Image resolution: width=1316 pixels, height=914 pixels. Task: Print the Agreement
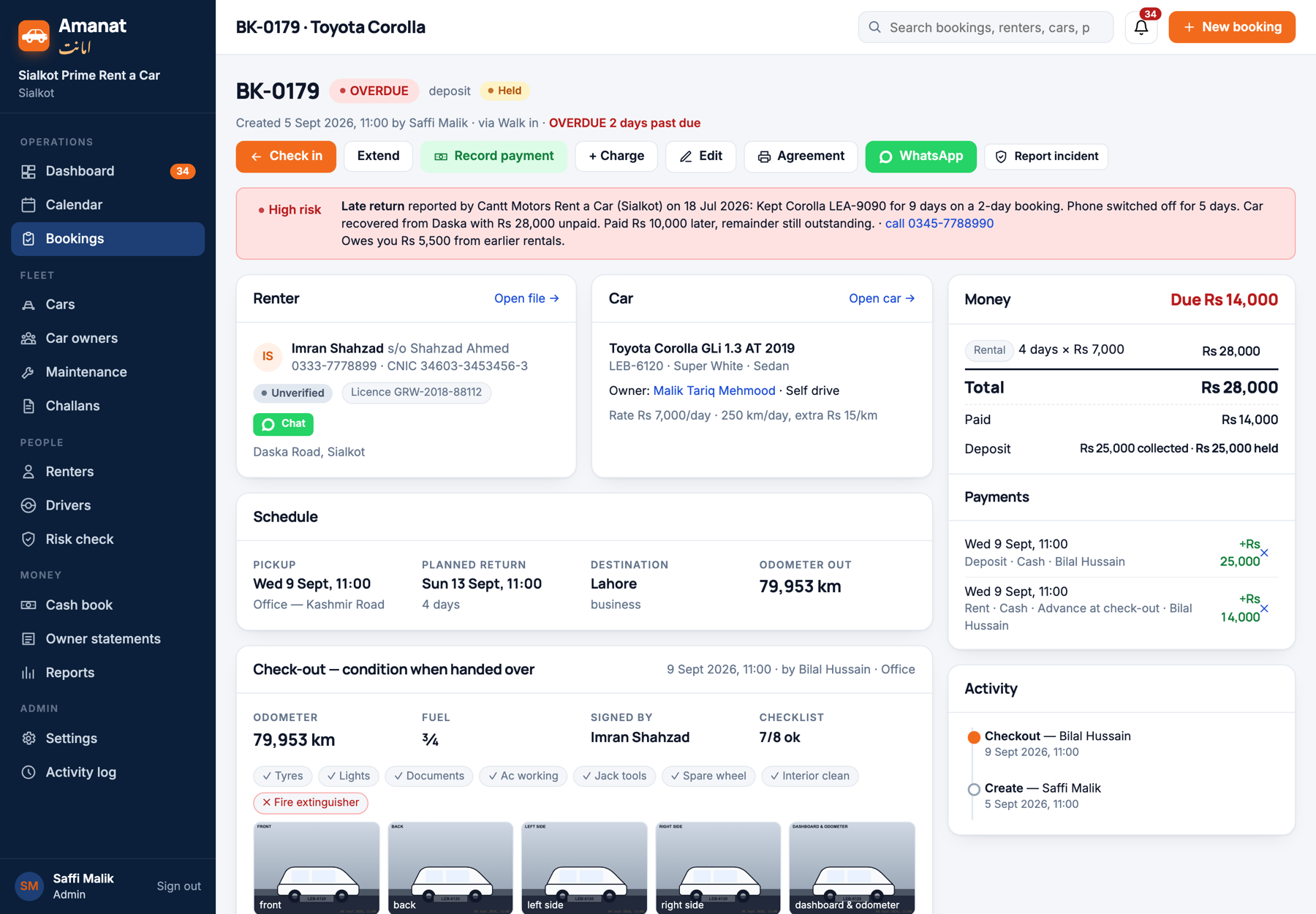pos(801,156)
